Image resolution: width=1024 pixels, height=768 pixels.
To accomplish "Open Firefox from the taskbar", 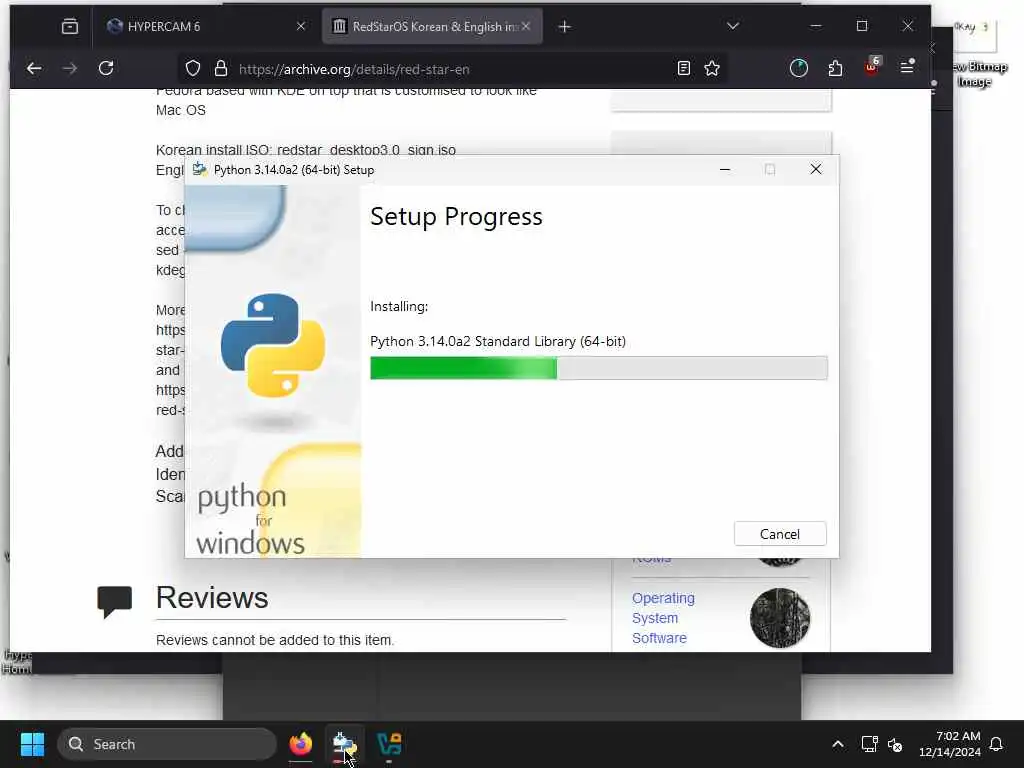I will [300, 744].
